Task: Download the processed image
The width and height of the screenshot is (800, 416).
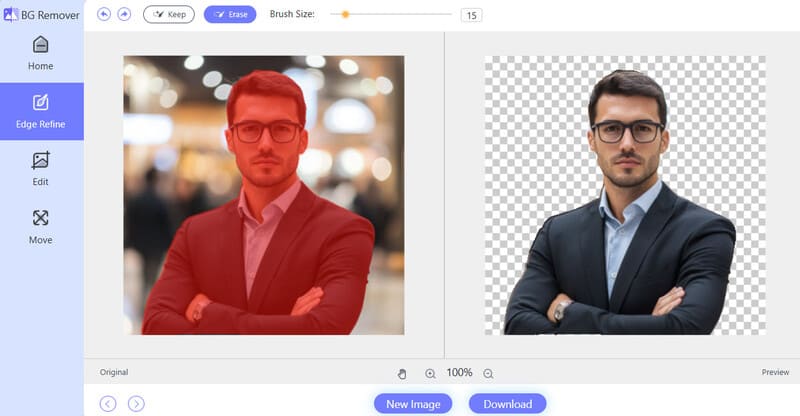Action: coord(508,404)
